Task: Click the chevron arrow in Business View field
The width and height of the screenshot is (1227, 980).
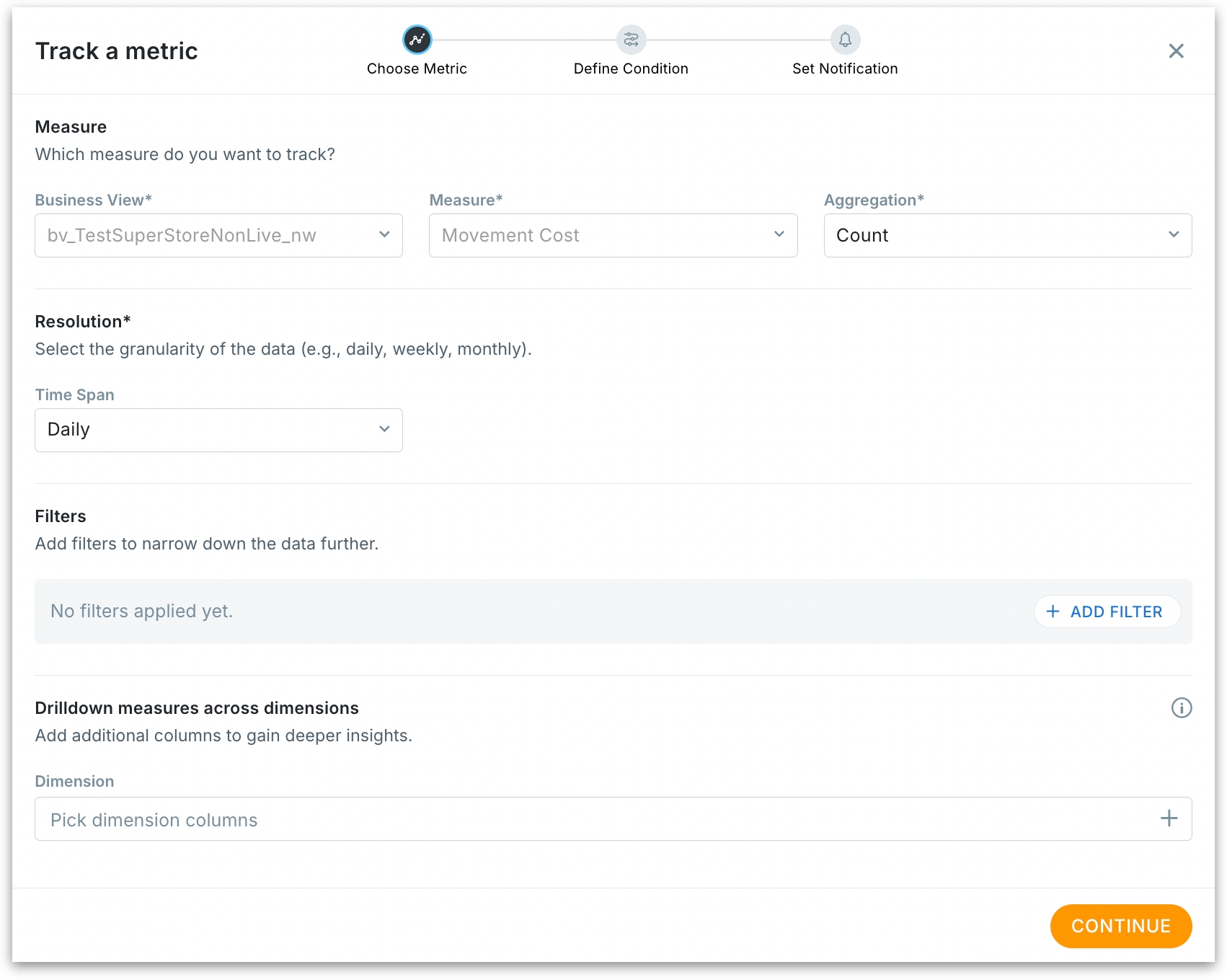Action: (x=384, y=235)
